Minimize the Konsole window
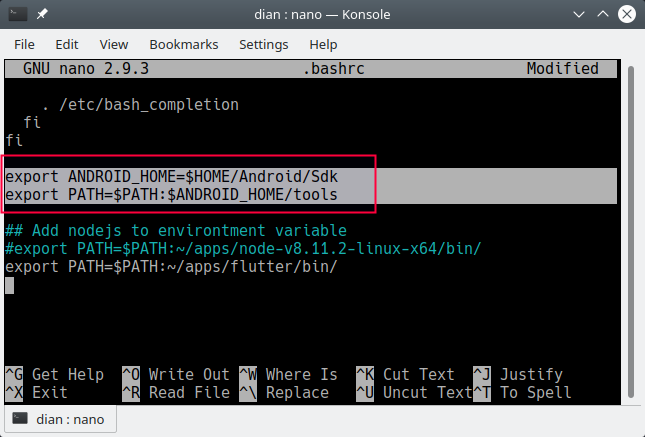 579,15
